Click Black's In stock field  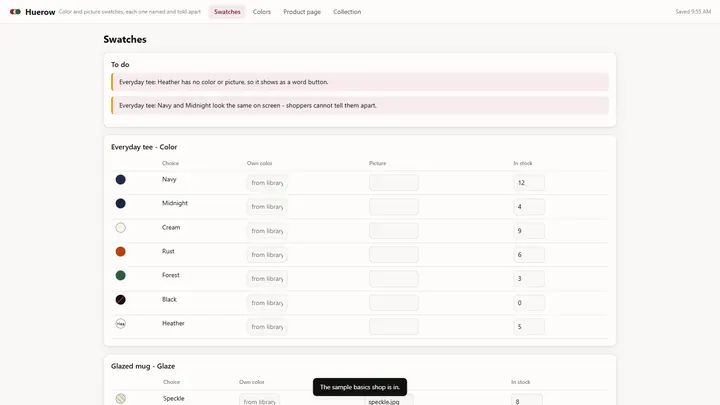(529, 303)
